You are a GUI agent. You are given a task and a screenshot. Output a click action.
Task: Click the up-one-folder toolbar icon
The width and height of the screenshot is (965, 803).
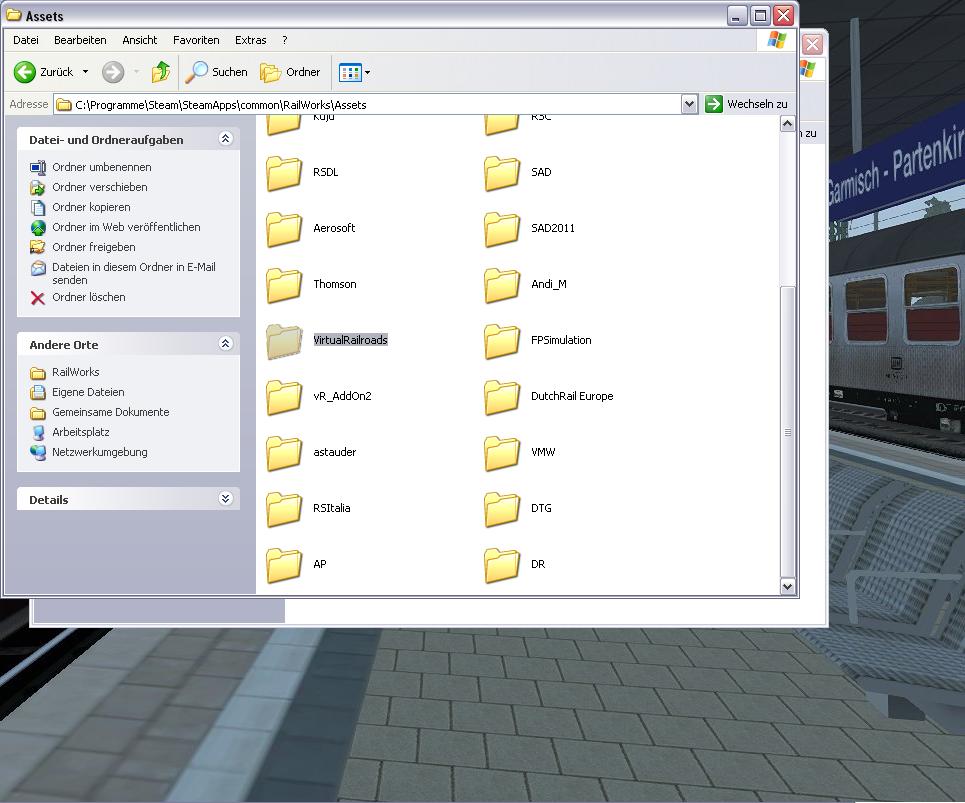(161, 72)
